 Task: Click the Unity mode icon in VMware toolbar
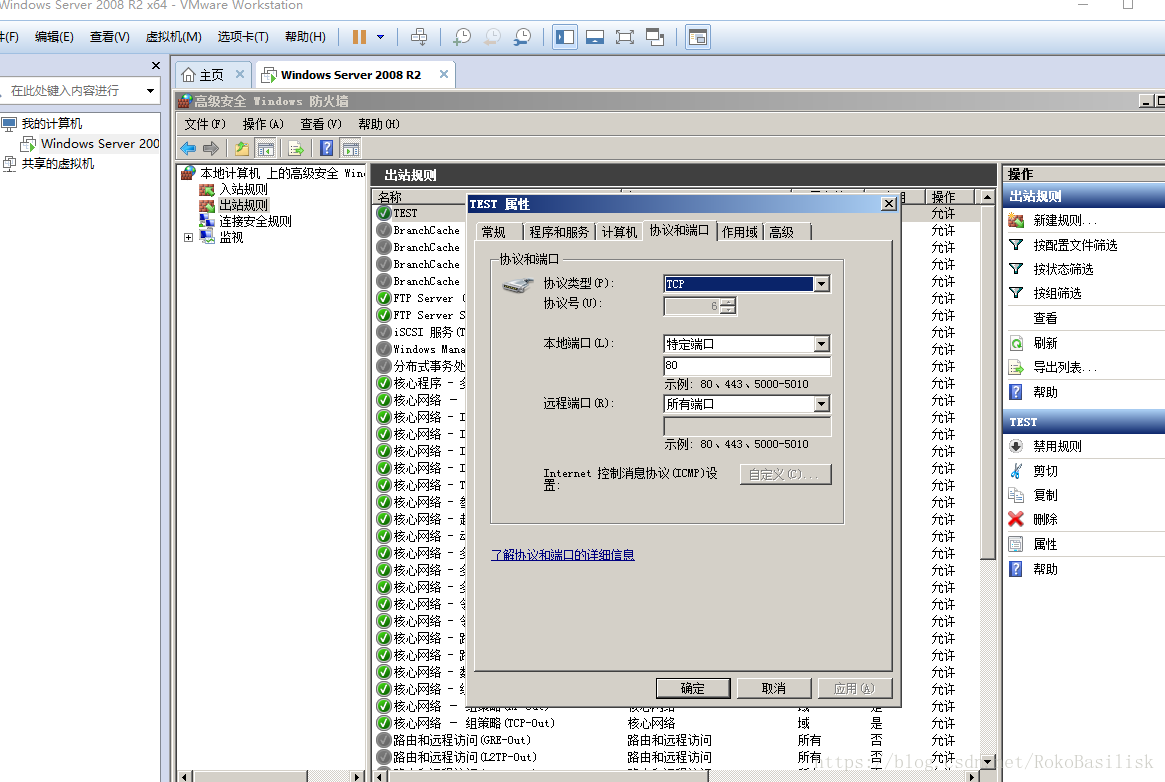pyautogui.click(x=655, y=36)
